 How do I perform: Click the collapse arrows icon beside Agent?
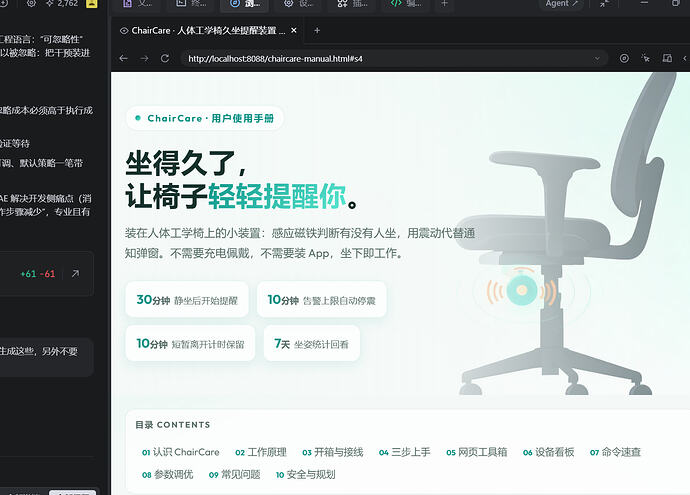(x=605, y=4)
